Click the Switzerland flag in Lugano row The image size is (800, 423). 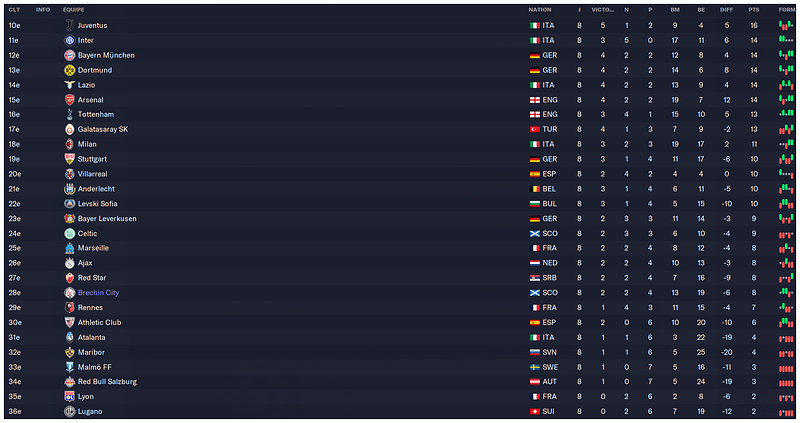click(x=535, y=411)
